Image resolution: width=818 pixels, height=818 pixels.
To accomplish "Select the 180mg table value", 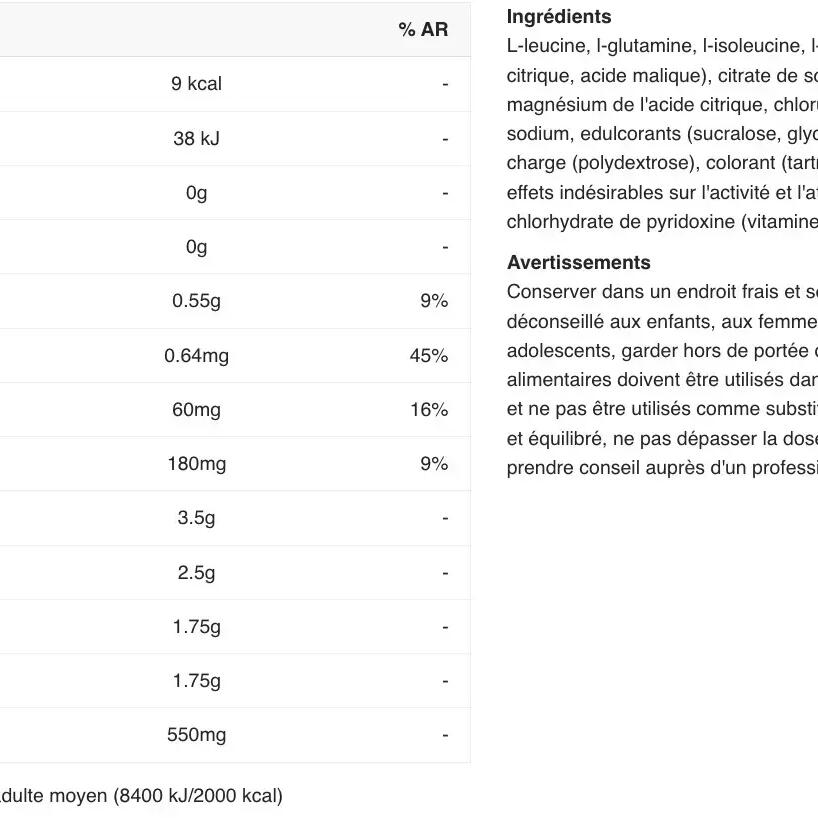I will (x=196, y=464).
